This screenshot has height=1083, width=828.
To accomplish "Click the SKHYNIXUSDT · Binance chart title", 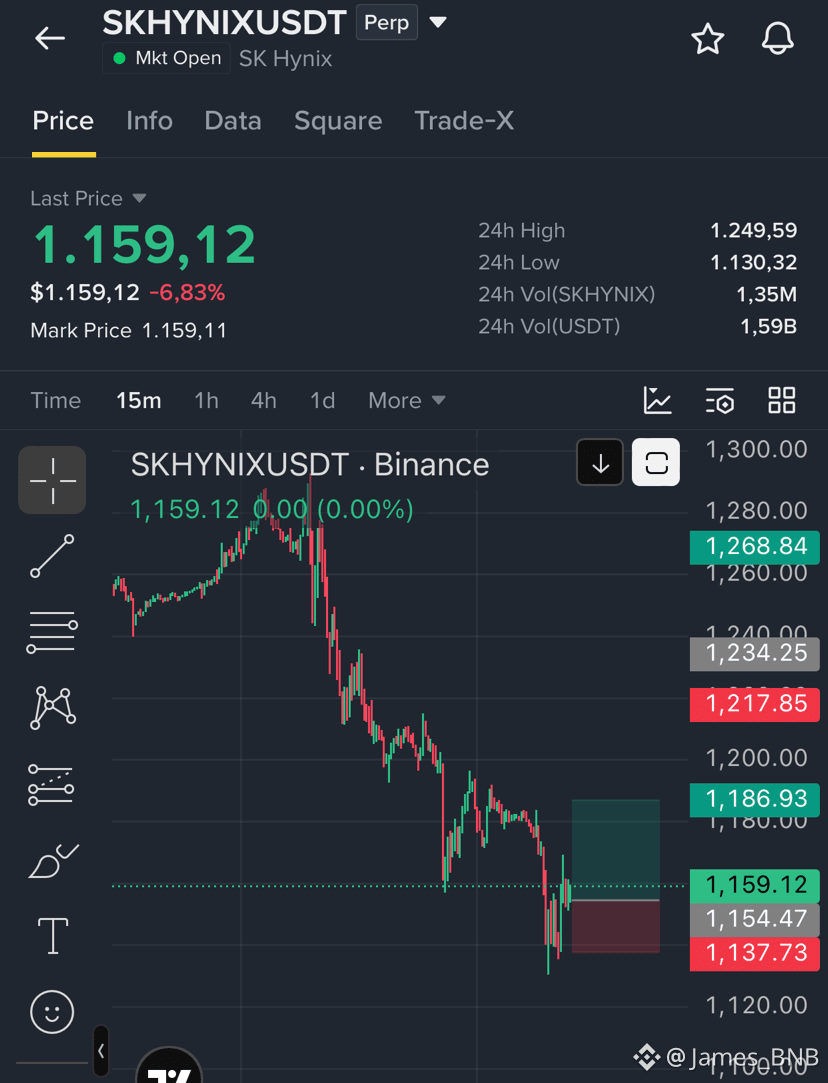I will (310, 465).
